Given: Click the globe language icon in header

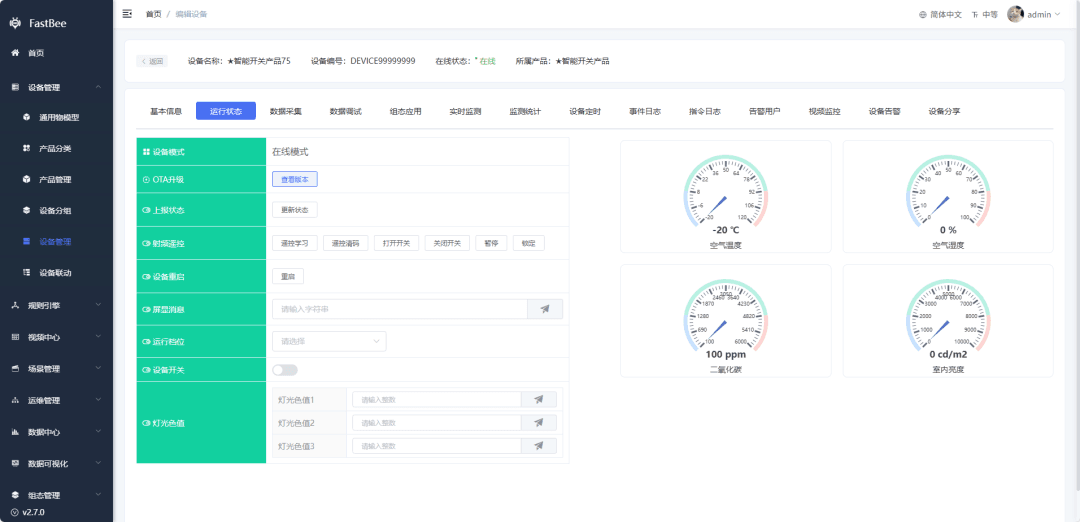Looking at the screenshot, I should pos(923,14).
